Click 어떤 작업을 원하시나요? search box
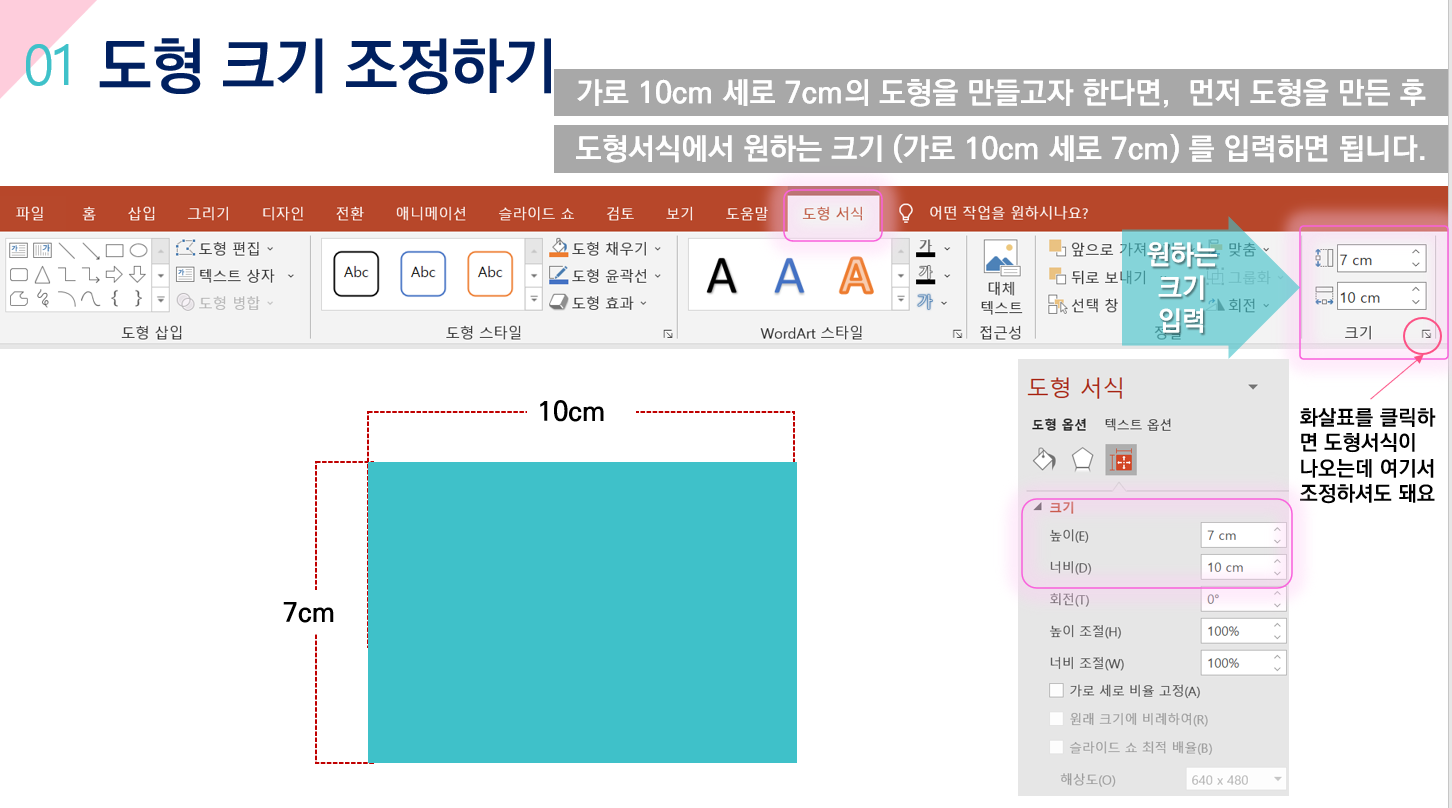The width and height of the screenshot is (1452, 808). pos(1009,213)
